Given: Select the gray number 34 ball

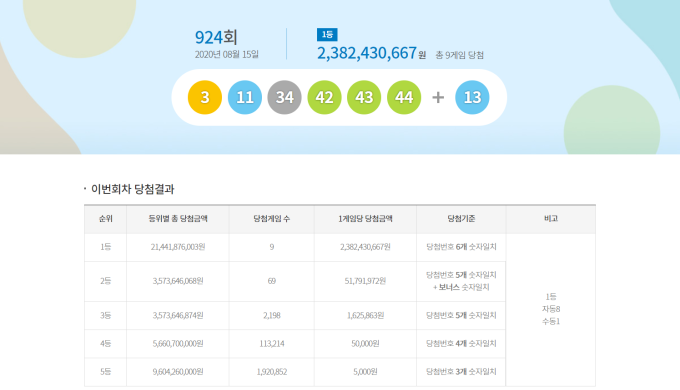Looking at the screenshot, I should (x=284, y=97).
